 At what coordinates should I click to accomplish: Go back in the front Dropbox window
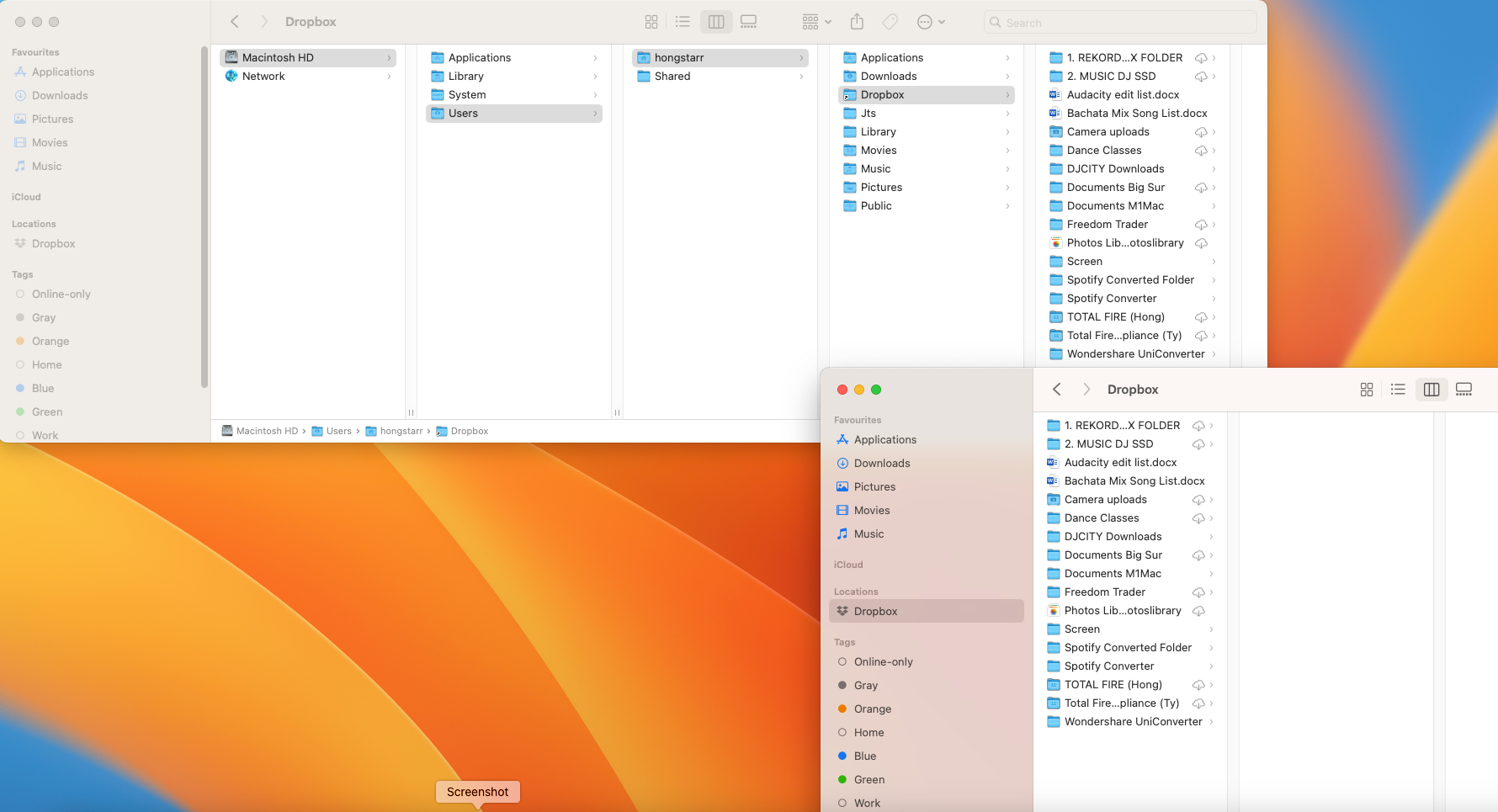pos(1057,390)
